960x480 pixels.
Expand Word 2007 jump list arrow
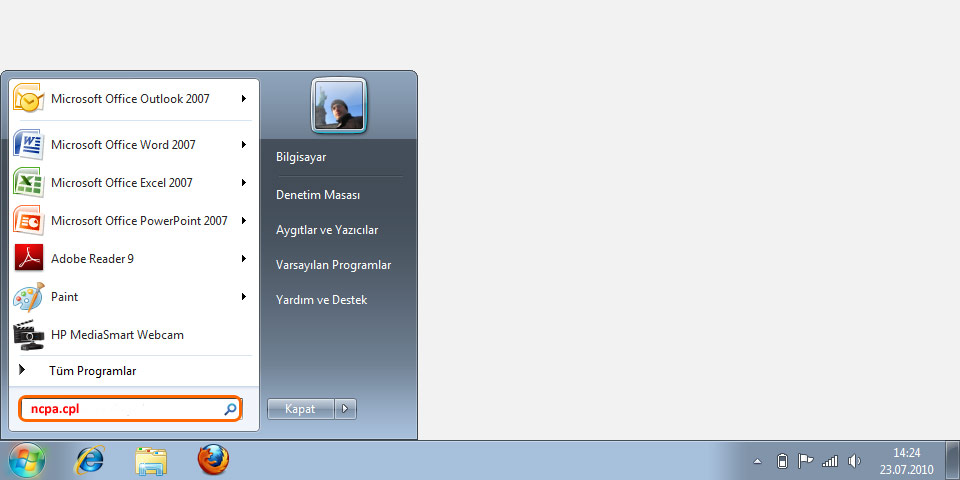[x=244, y=144]
